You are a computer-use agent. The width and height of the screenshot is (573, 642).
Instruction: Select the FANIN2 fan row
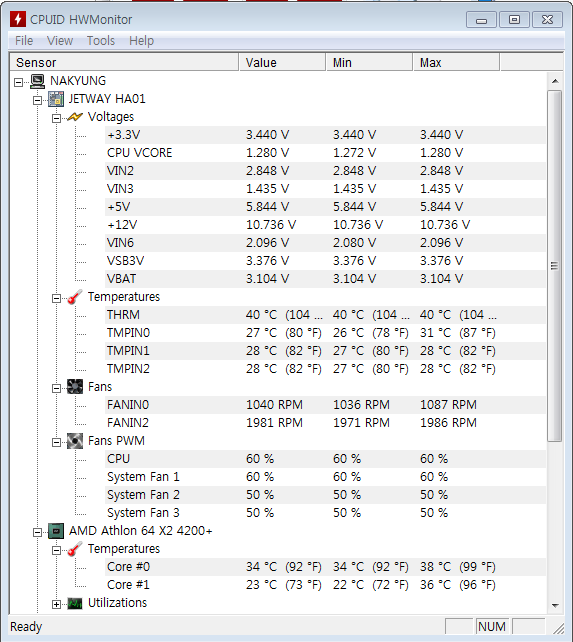[326, 423]
